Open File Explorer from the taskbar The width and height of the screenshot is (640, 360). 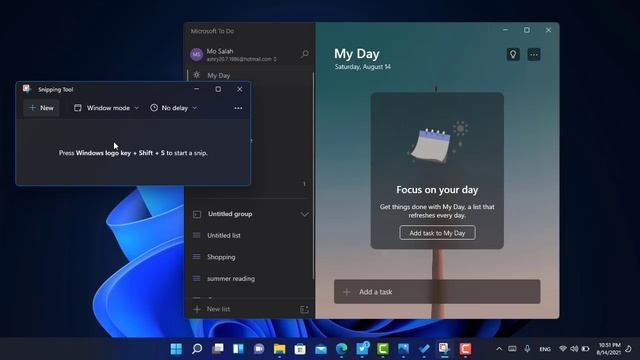[x=280, y=349]
